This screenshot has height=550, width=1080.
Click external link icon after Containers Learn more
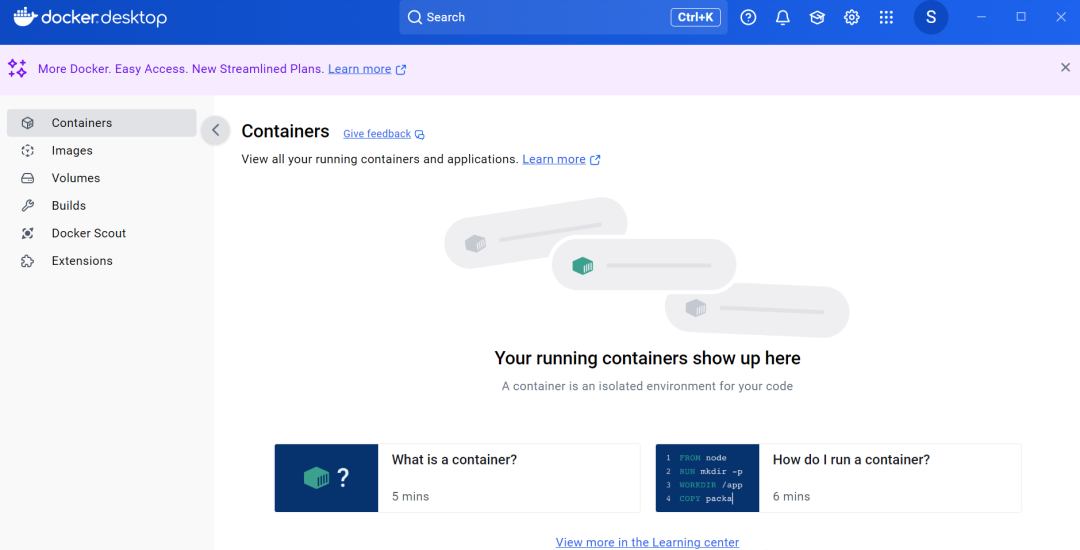(x=595, y=160)
